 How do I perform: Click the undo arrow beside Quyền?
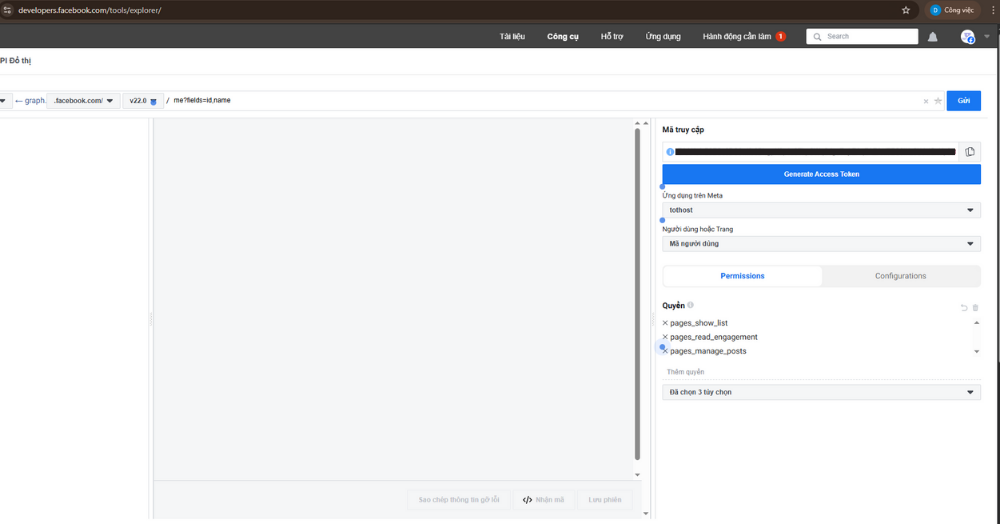pyautogui.click(x=964, y=307)
